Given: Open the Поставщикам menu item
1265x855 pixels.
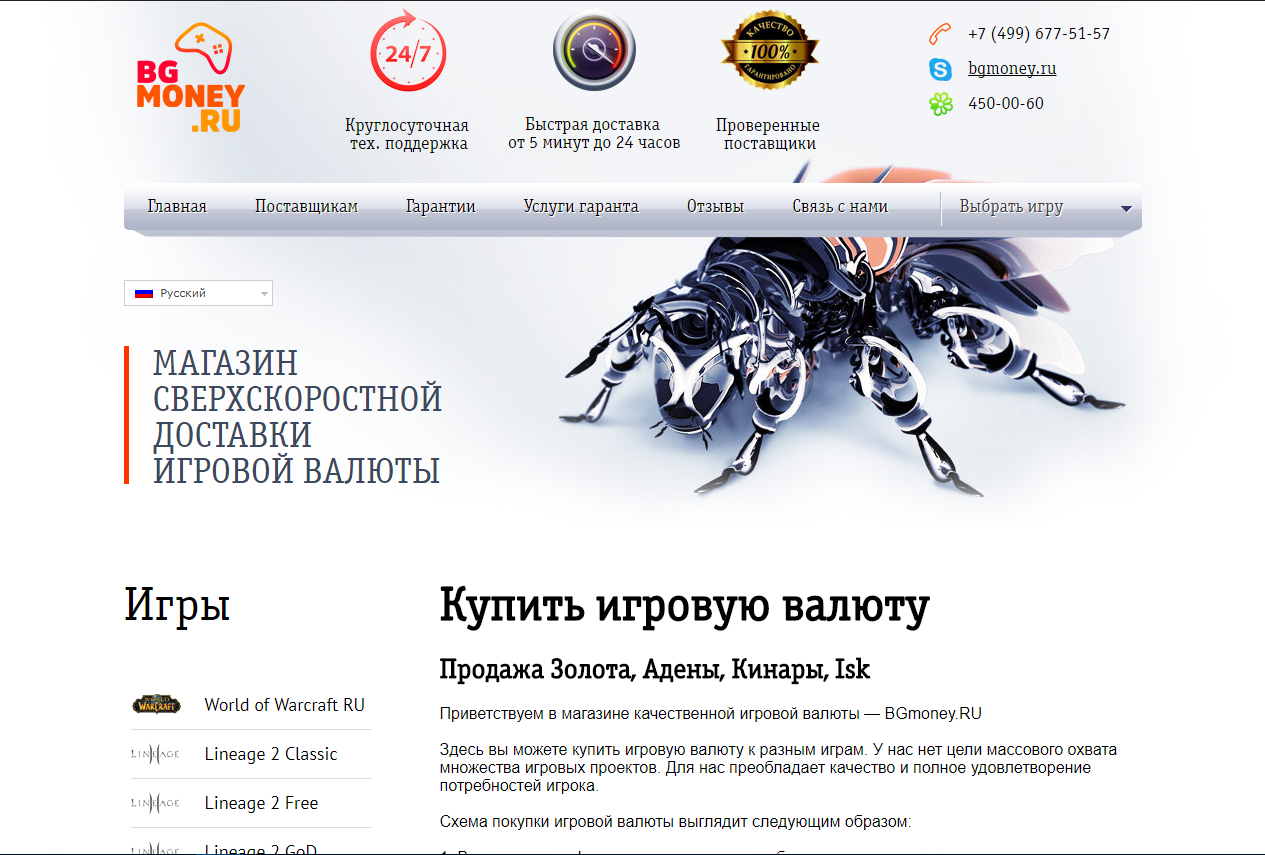Looking at the screenshot, I should [x=306, y=207].
